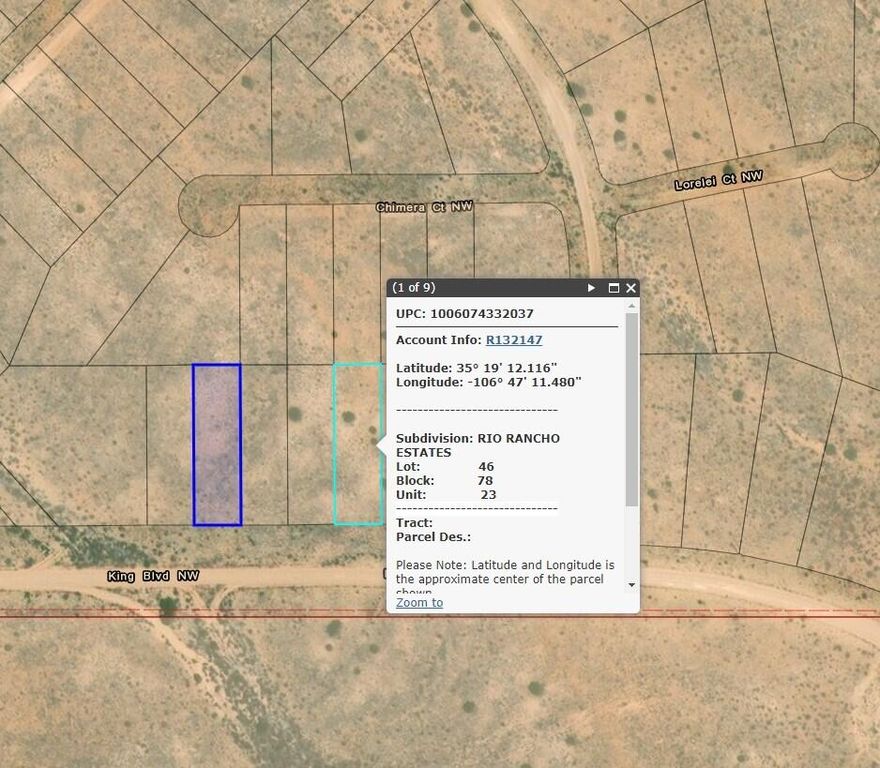Click the Zoom to link
The width and height of the screenshot is (880, 768).
point(418,602)
